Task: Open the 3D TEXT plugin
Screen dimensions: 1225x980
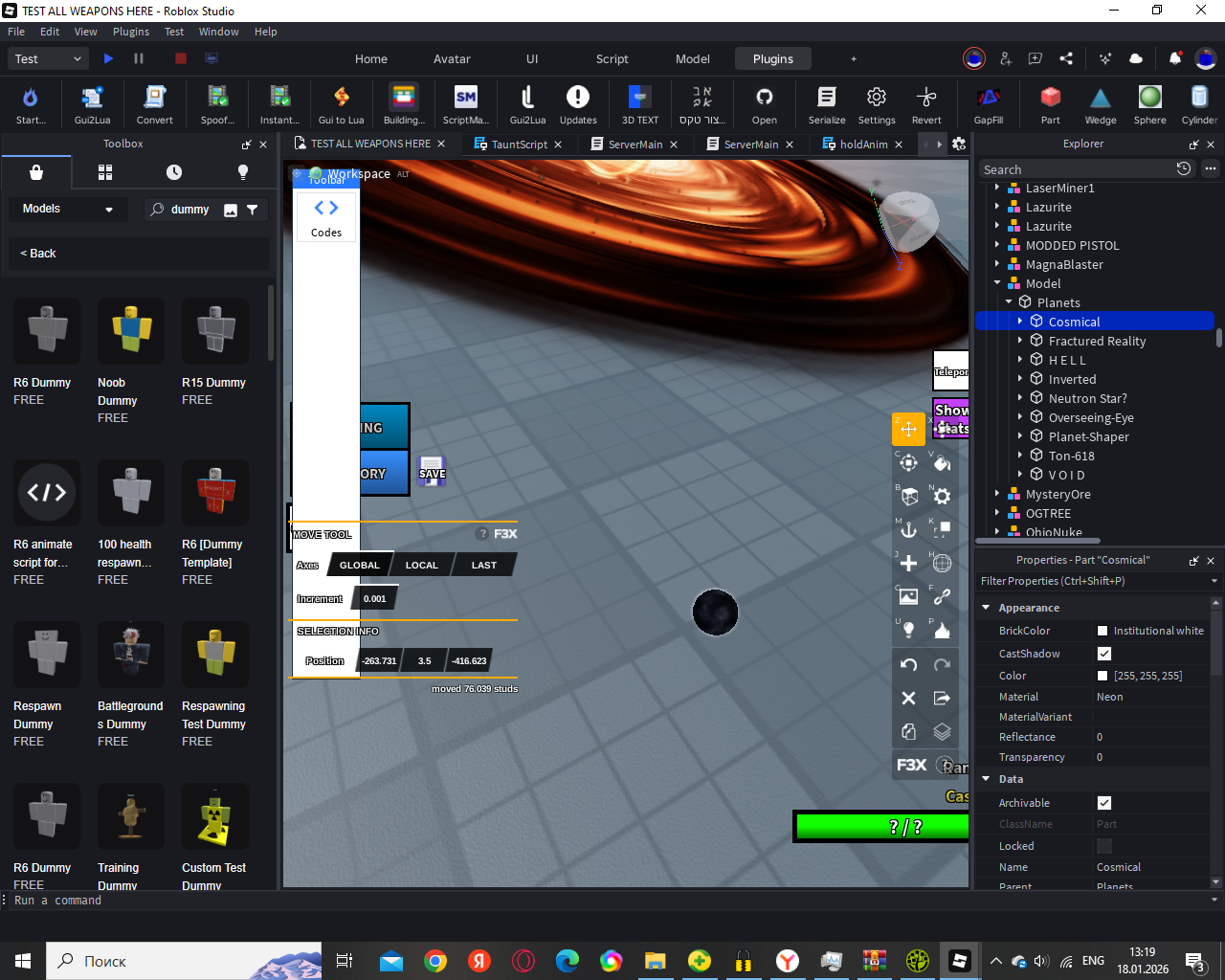Action: [x=639, y=98]
